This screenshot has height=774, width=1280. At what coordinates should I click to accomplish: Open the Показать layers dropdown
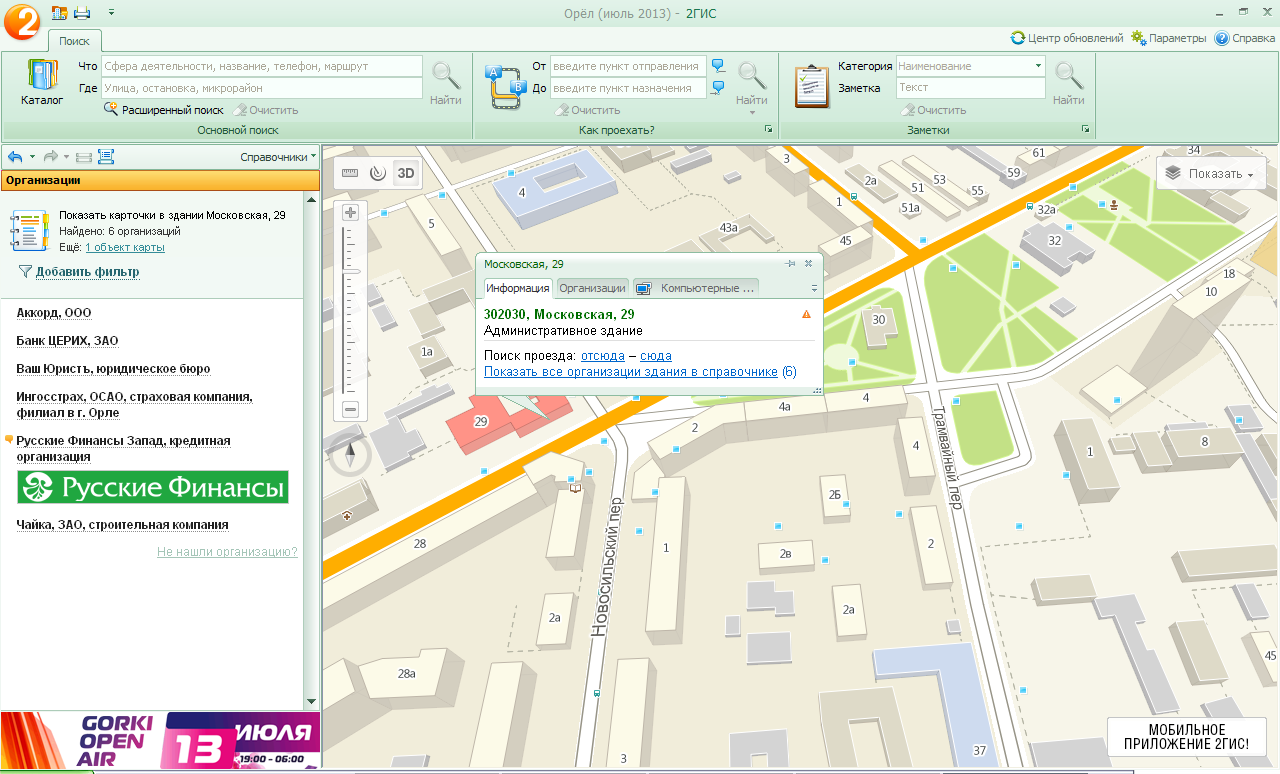1211,174
